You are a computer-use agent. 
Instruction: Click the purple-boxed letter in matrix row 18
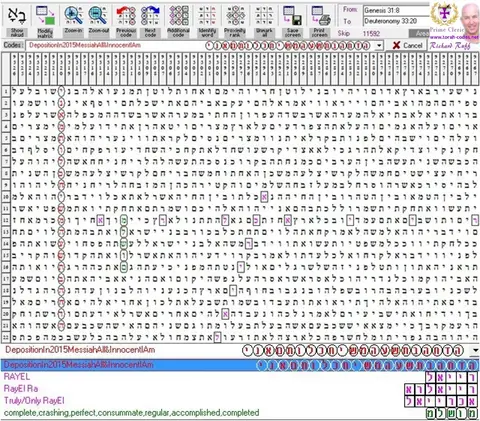[233, 291]
